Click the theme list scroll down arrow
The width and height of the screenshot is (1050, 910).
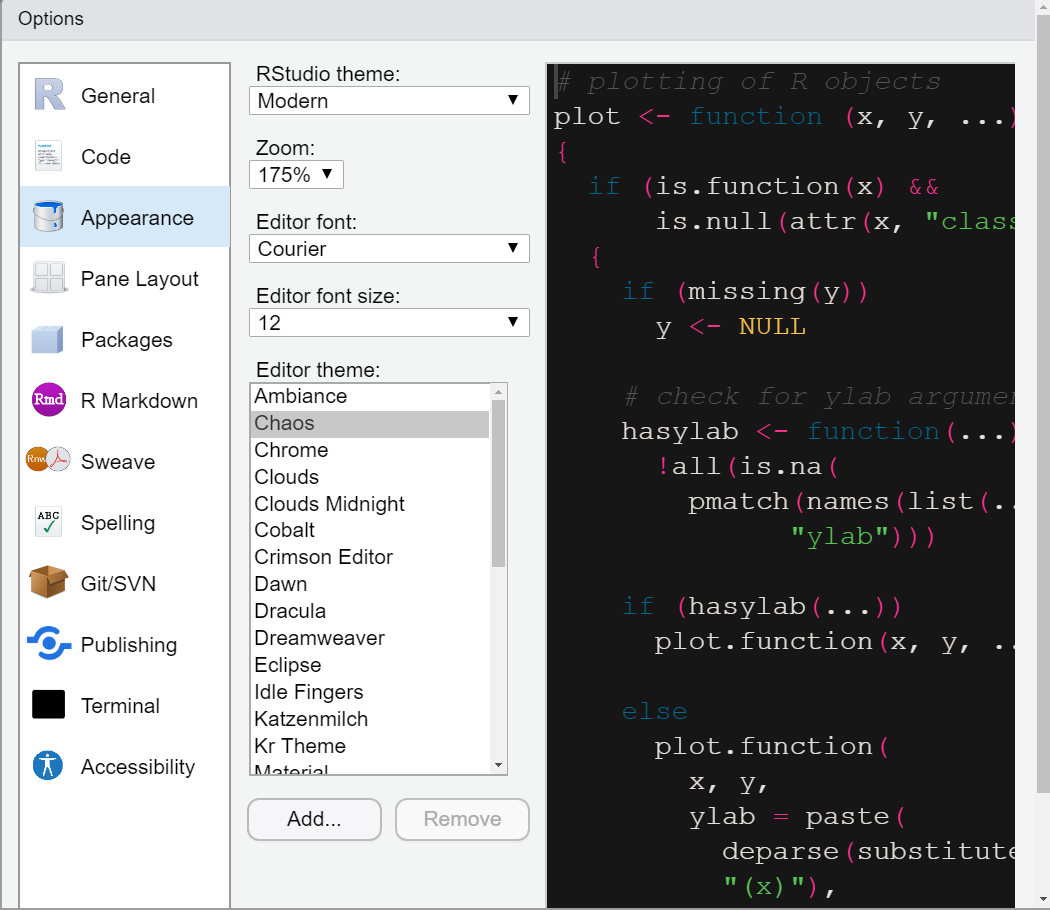pyautogui.click(x=498, y=765)
